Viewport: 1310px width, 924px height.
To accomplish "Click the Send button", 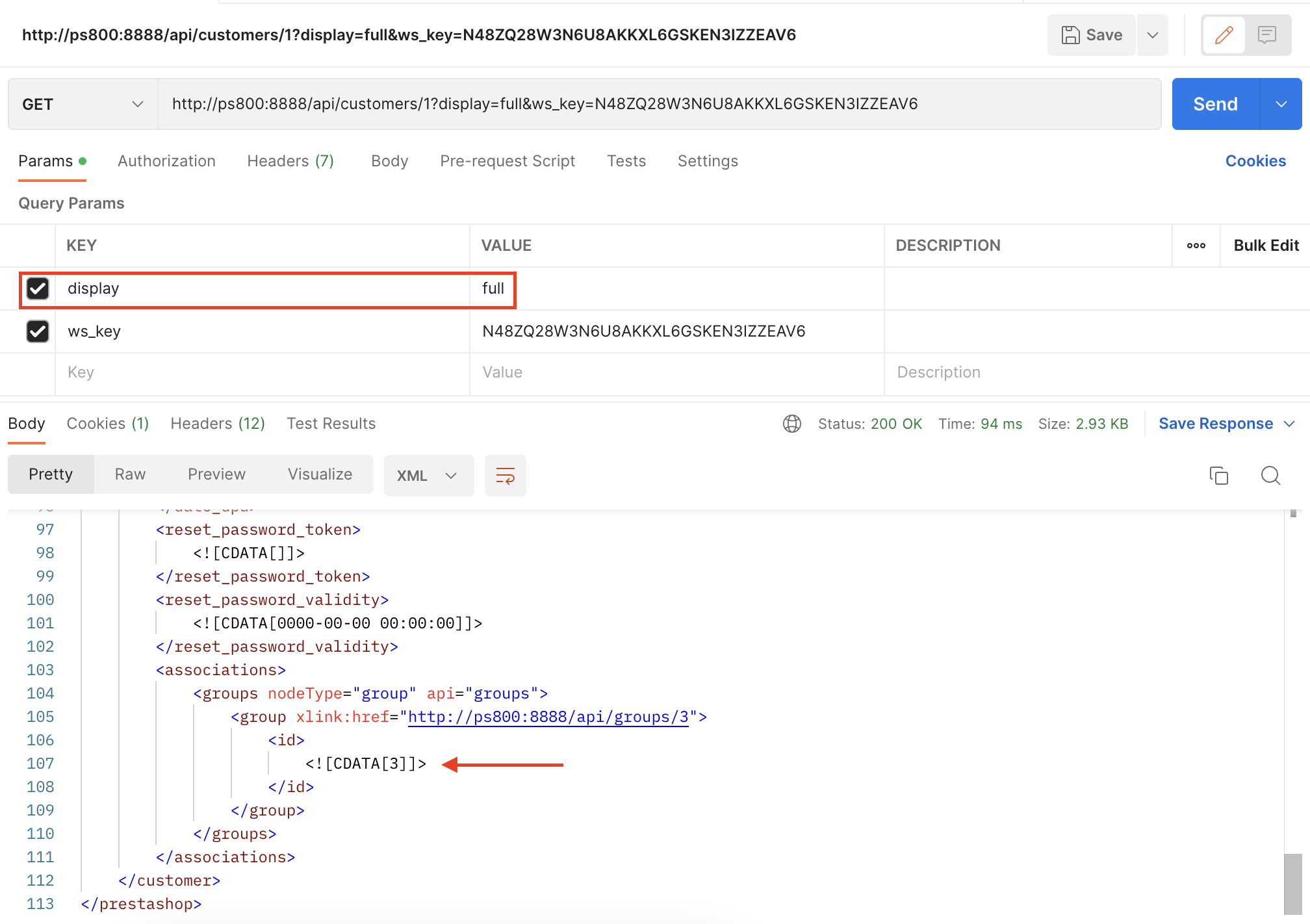I will (1214, 103).
